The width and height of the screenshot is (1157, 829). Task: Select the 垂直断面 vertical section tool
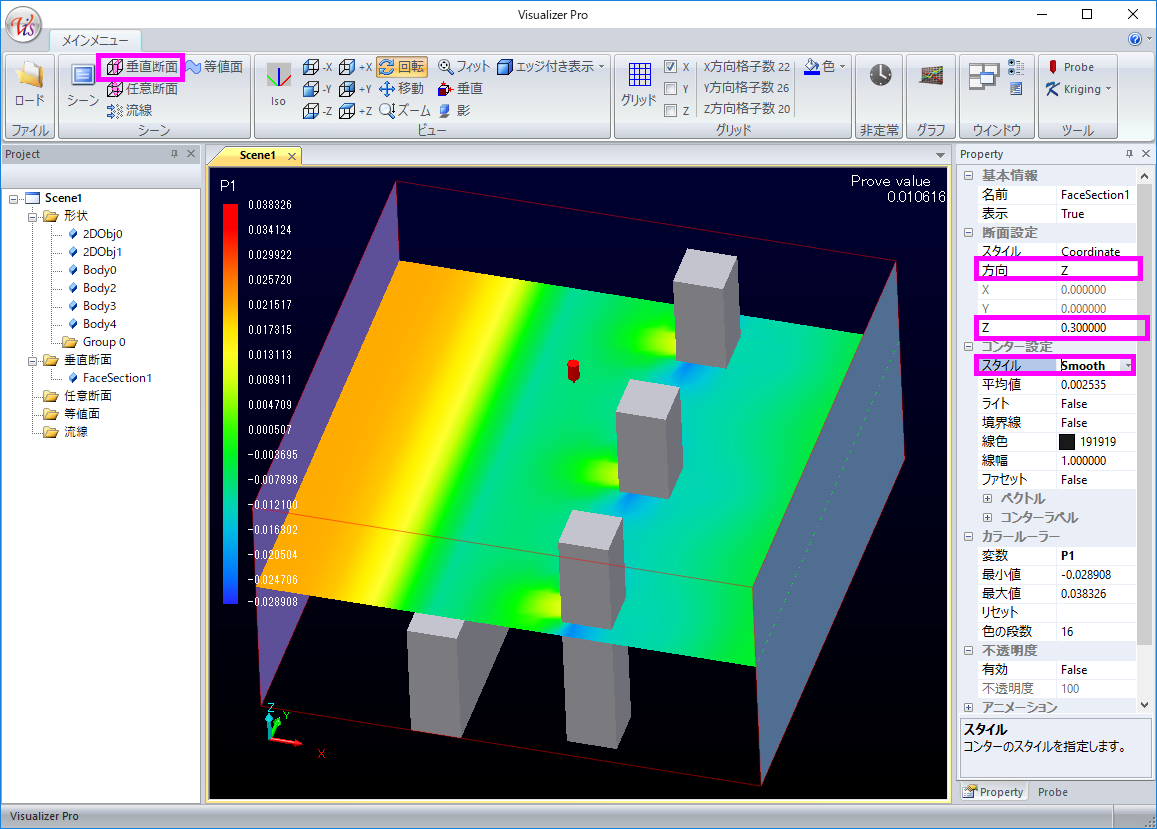[x=141, y=67]
